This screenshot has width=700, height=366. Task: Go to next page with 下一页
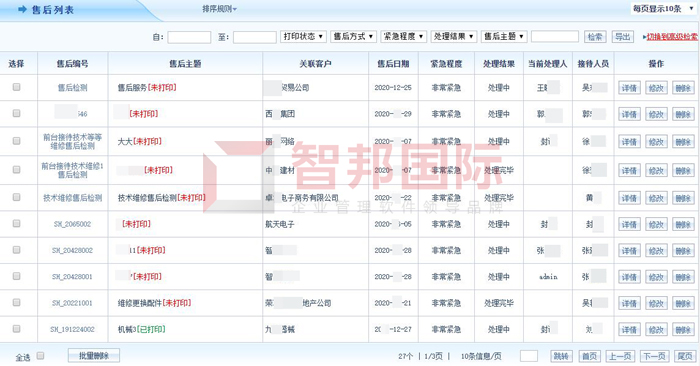tap(654, 356)
